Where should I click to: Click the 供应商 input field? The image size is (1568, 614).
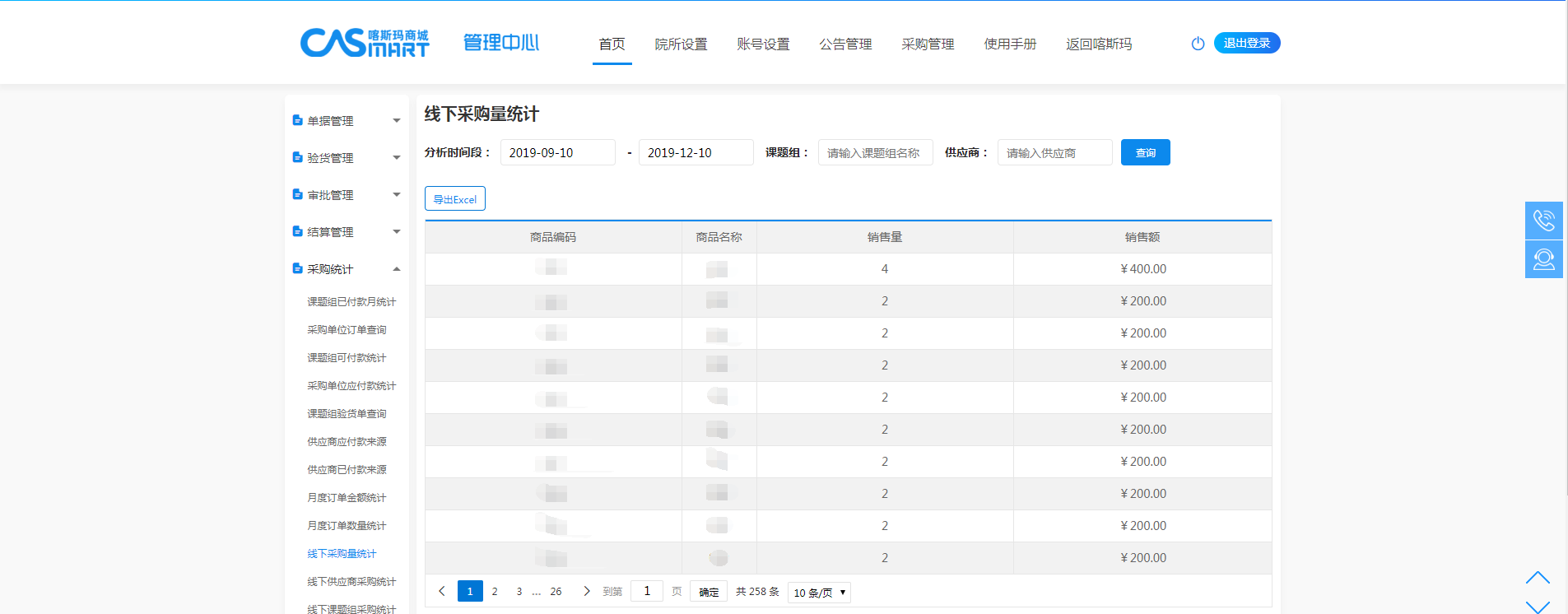[x=1054, y=153]
